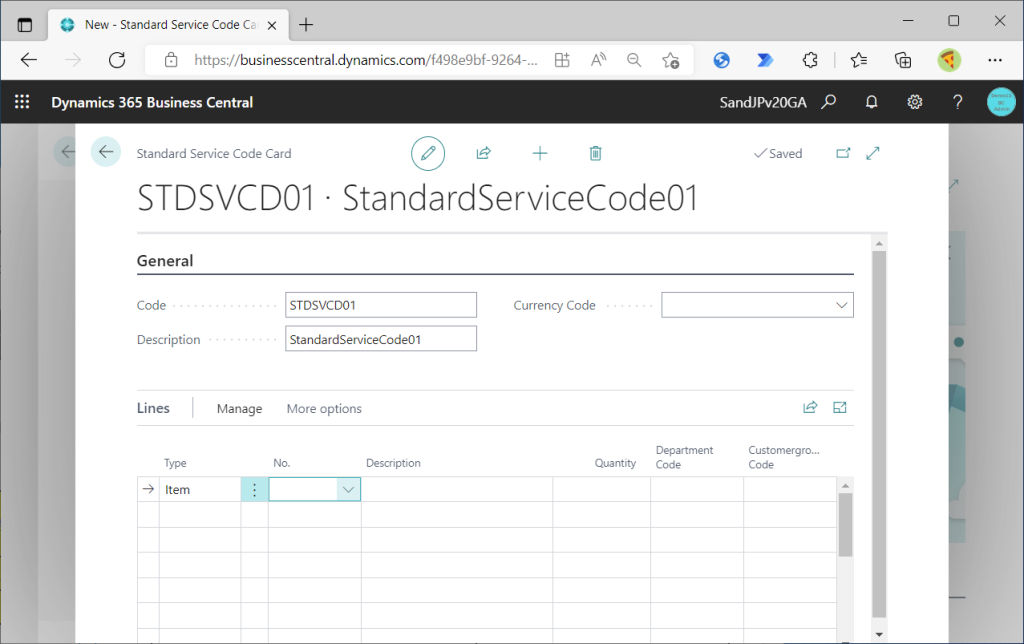Click the share icon in Lines section
Viewport: 1024px width, 644px height.
(810, 408)
